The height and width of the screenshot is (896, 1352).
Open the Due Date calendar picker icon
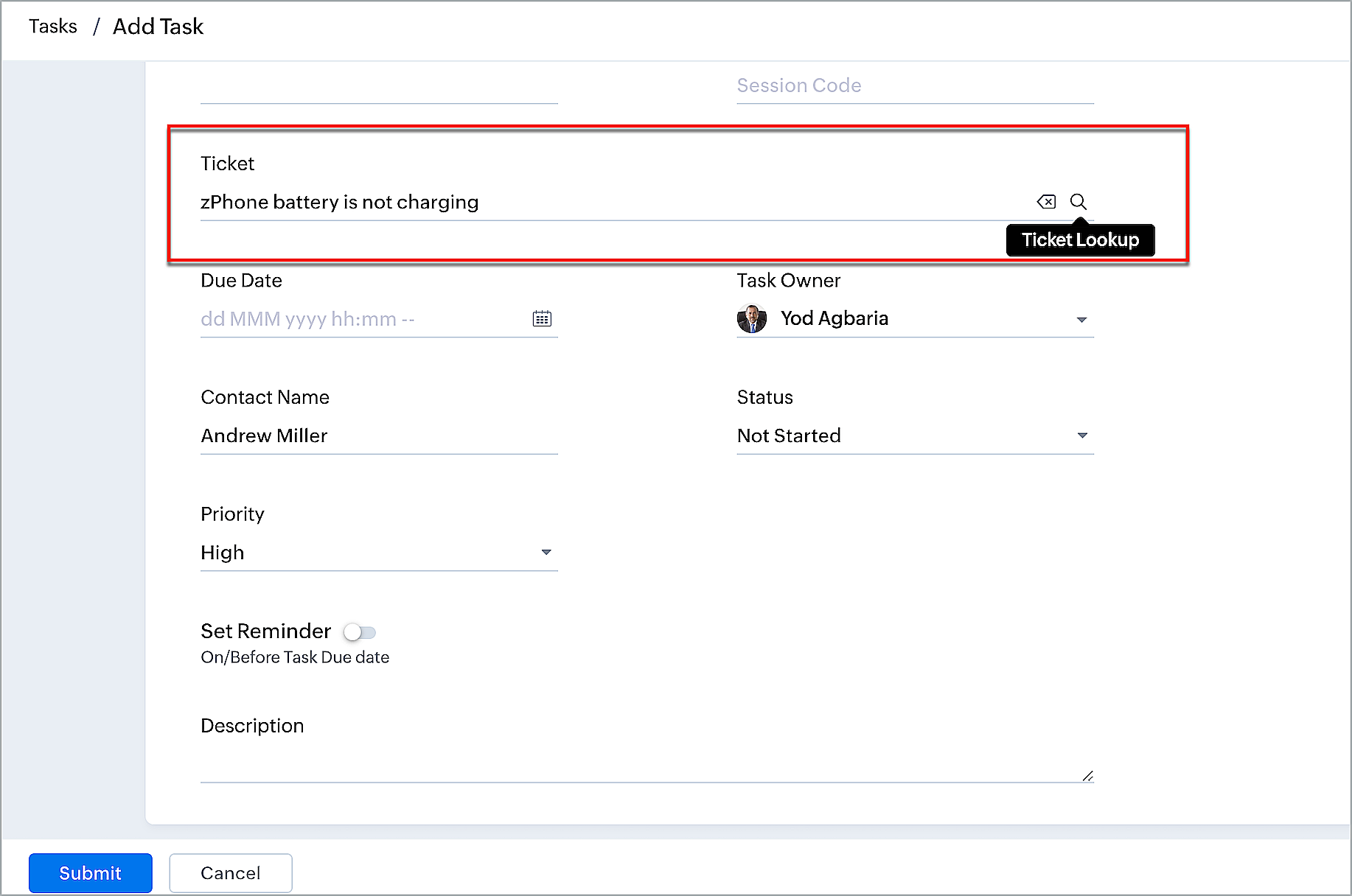click(542, 319)
